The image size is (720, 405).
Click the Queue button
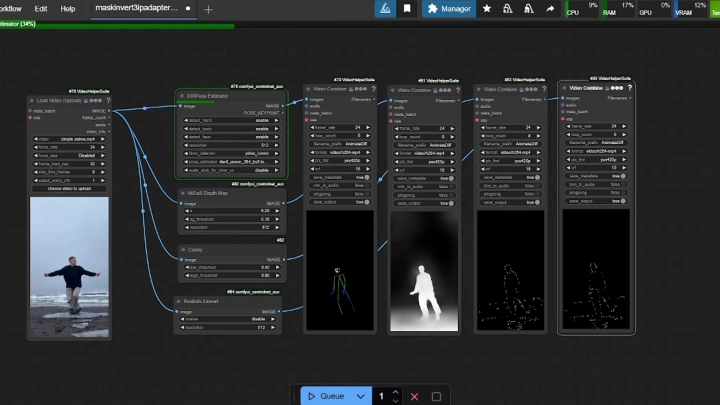pyautogui.click(x=326, y=396)
